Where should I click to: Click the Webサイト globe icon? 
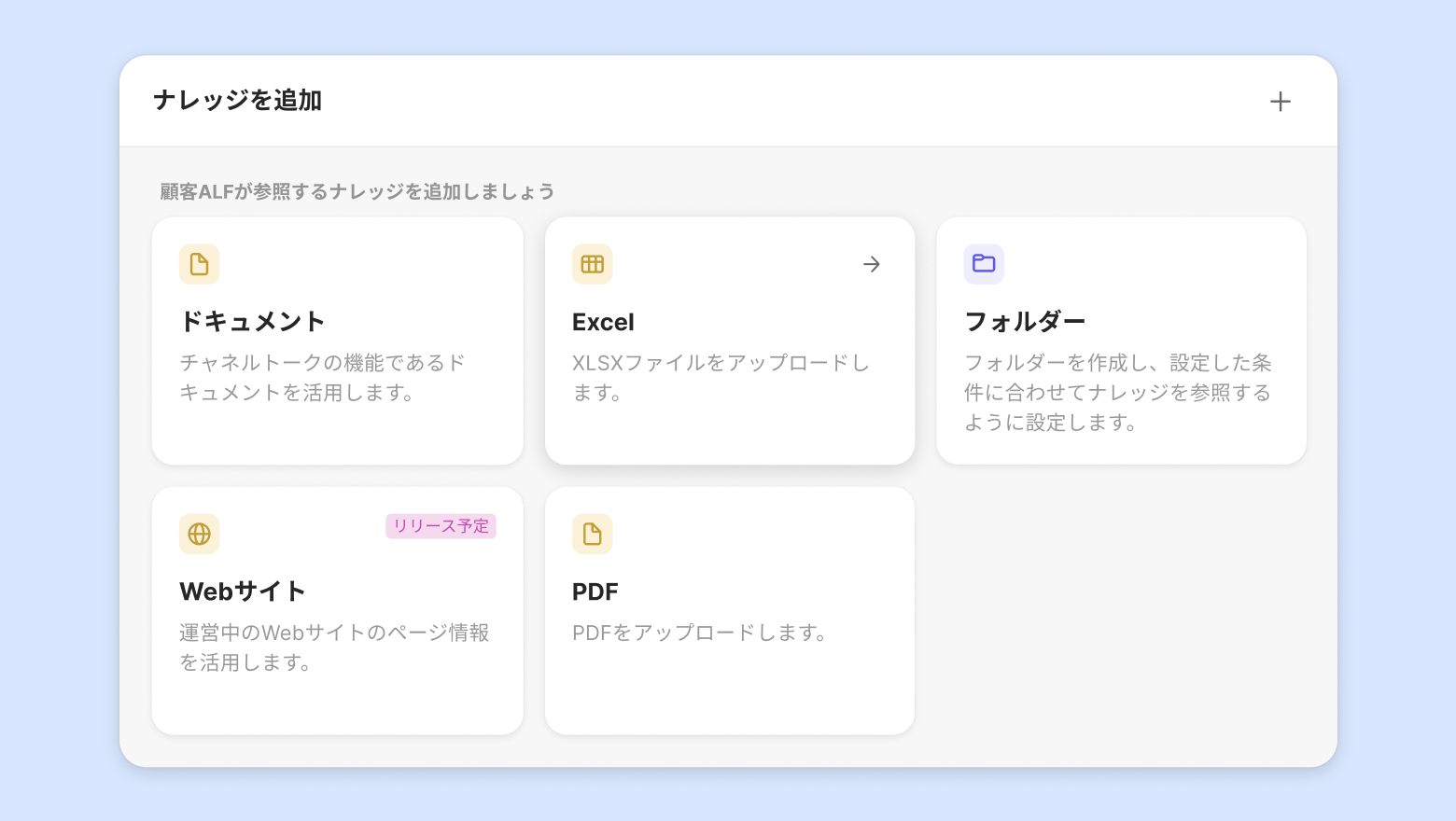[199, 534]
